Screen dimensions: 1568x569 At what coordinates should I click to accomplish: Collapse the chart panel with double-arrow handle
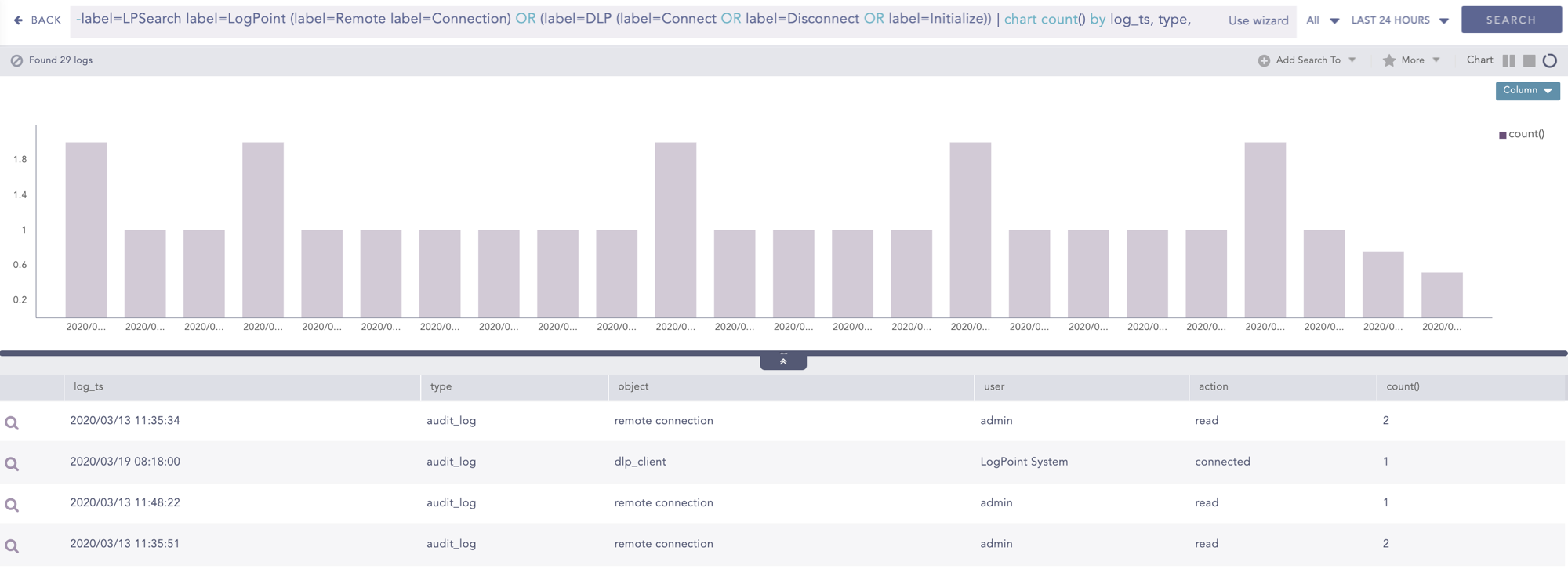point(782,361)
